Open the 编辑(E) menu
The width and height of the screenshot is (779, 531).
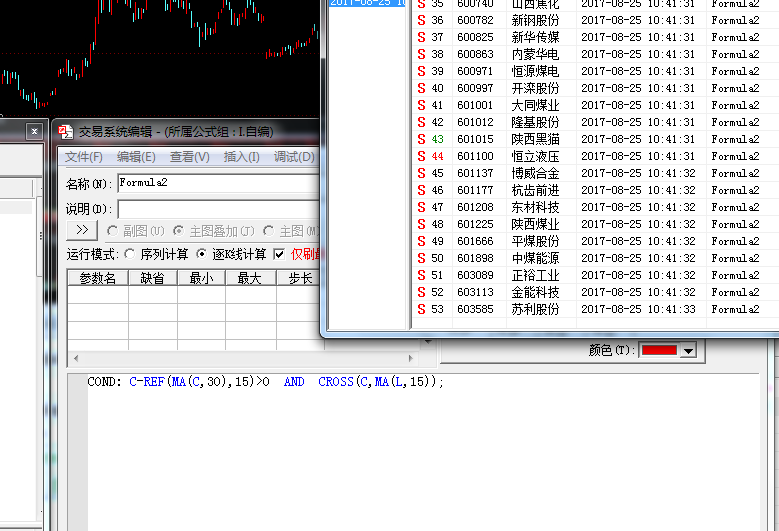pyautogui.click(x=136, y=157)
